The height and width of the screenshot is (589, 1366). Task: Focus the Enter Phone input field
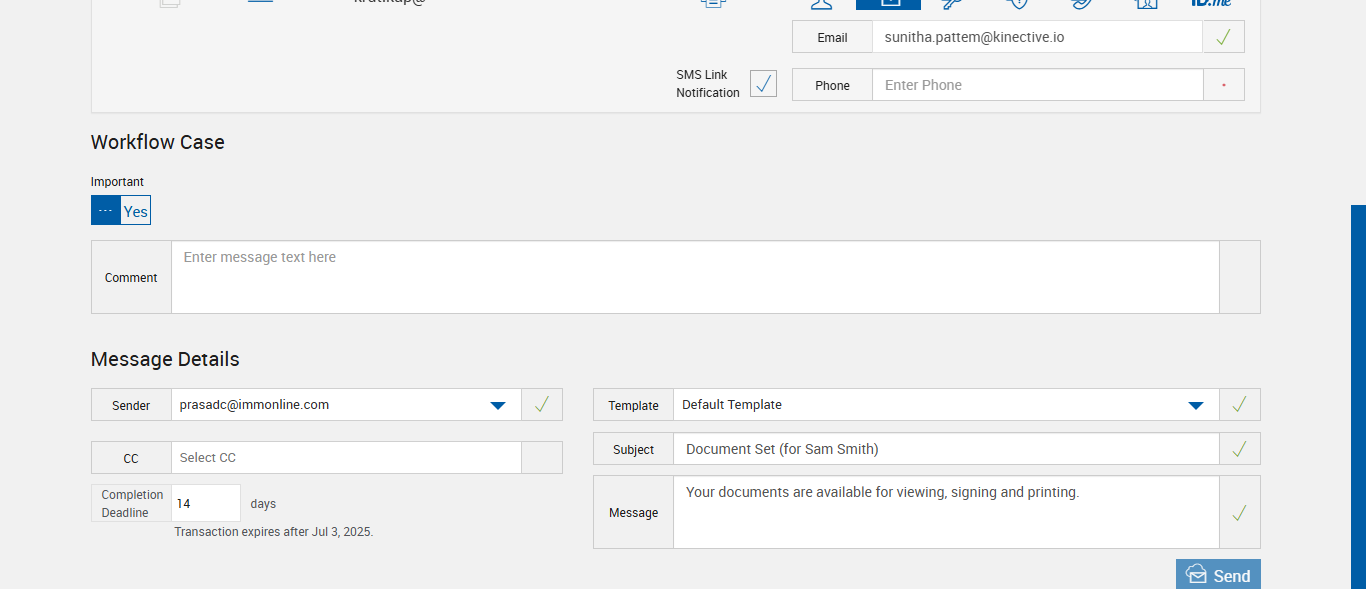pyautogui.click(x=1037, y=85)
